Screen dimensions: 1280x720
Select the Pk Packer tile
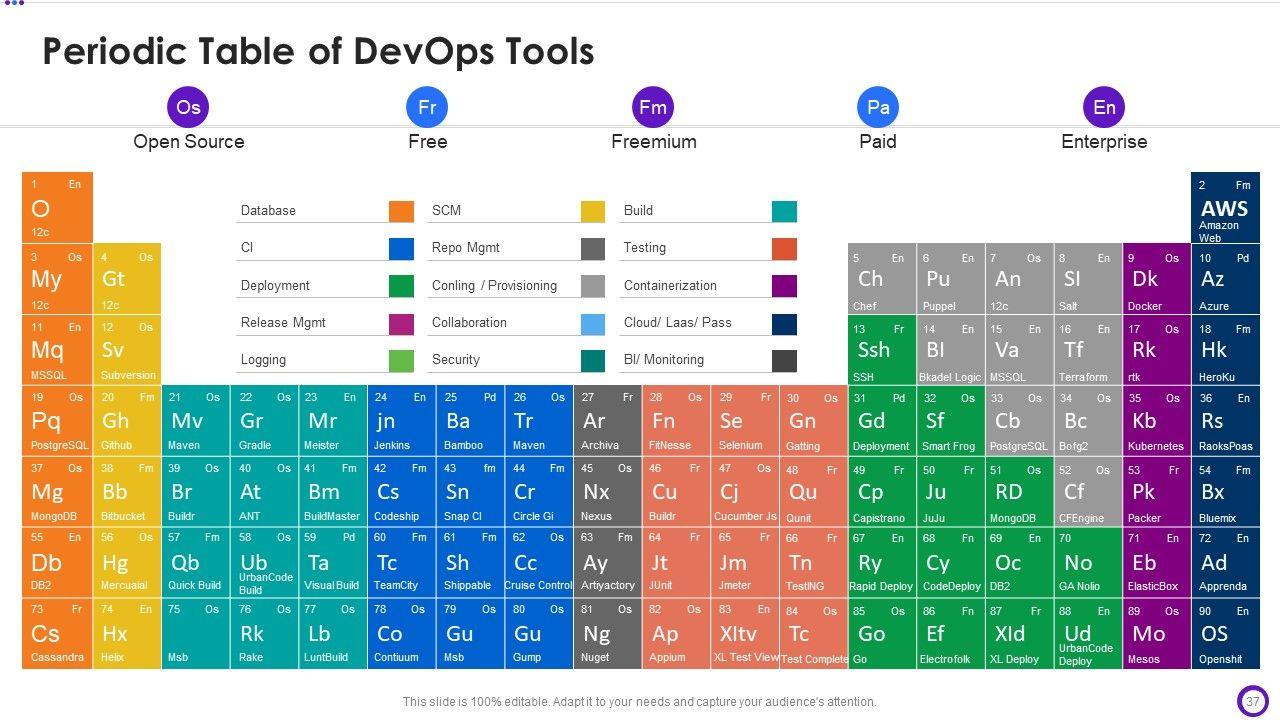coord(1156,492)
